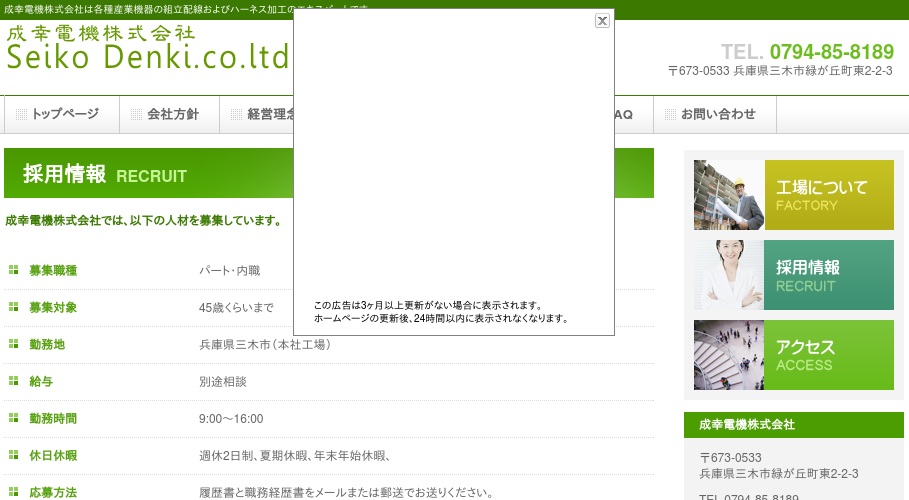
Task: Click the grid bullet icon beside 給与
Action: [x=14, y=381]
